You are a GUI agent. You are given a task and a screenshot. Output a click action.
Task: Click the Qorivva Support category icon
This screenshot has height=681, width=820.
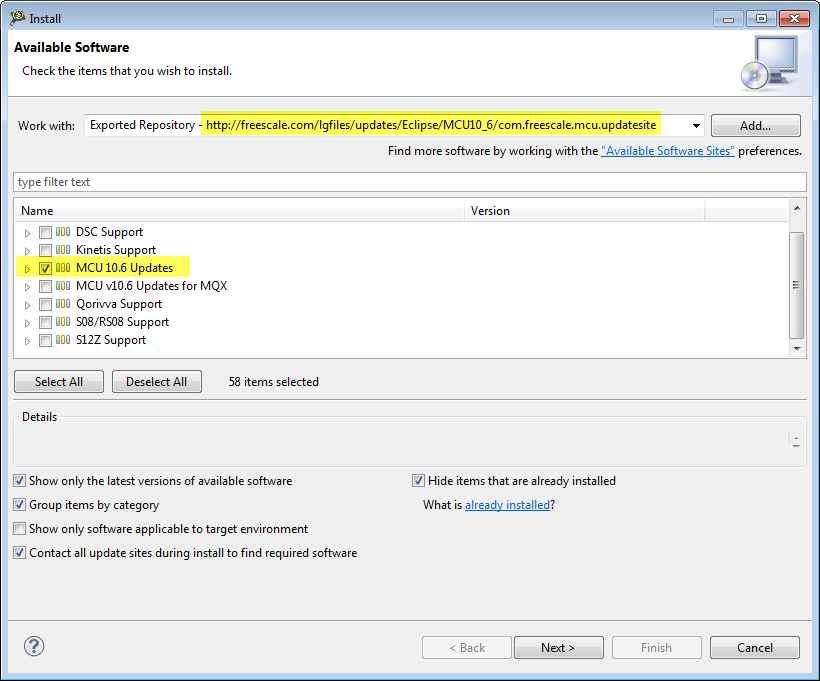(63, 304)
